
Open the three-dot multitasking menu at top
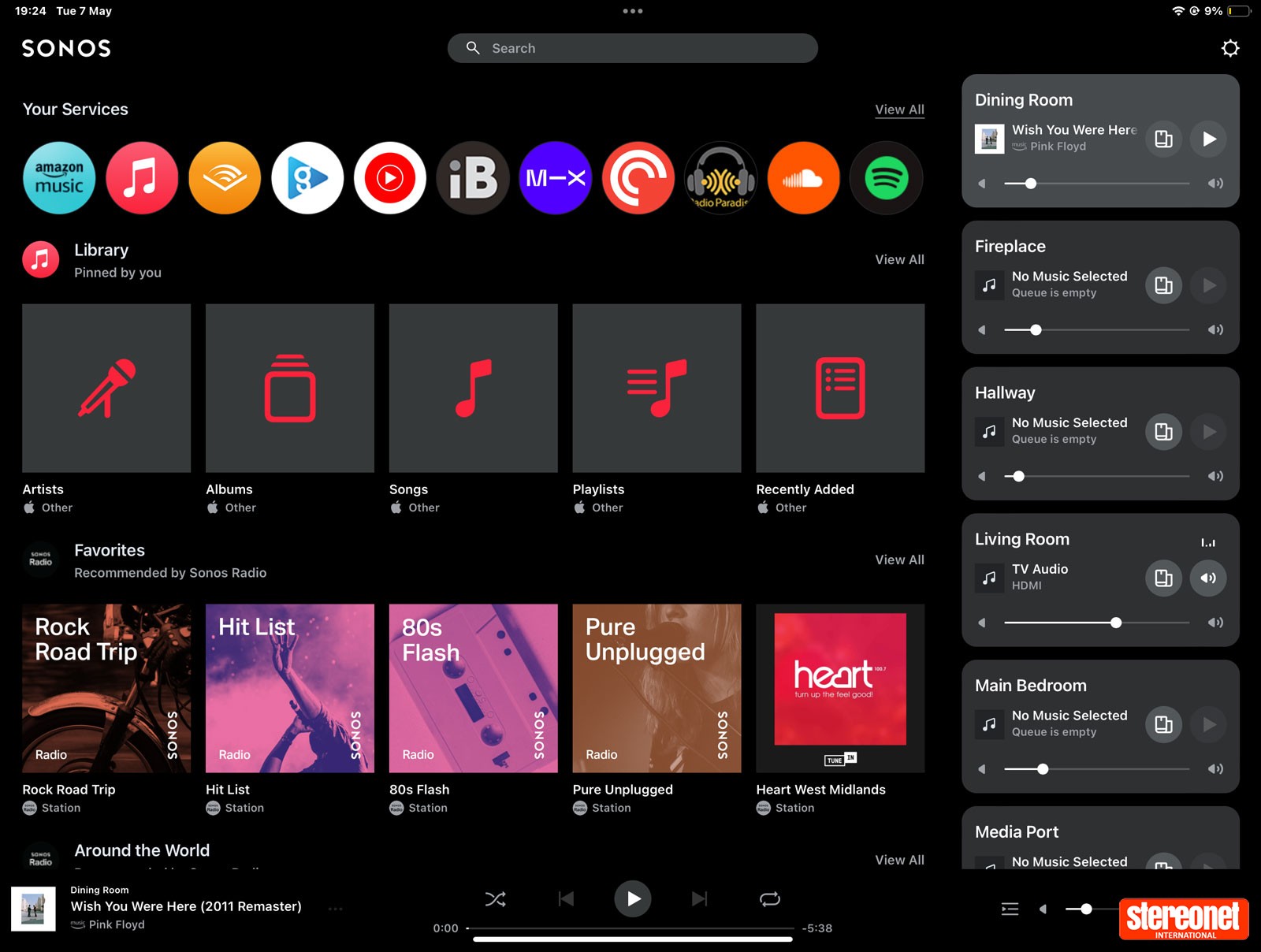(x=632, y=11)
